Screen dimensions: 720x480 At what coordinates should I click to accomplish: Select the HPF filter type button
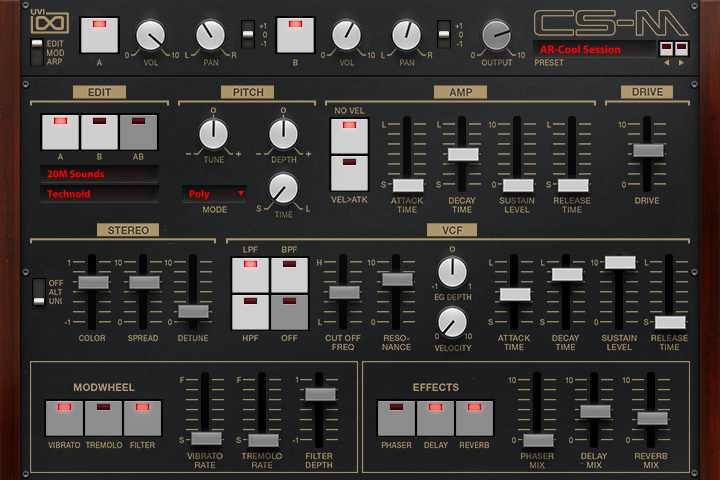click(251, 312)
